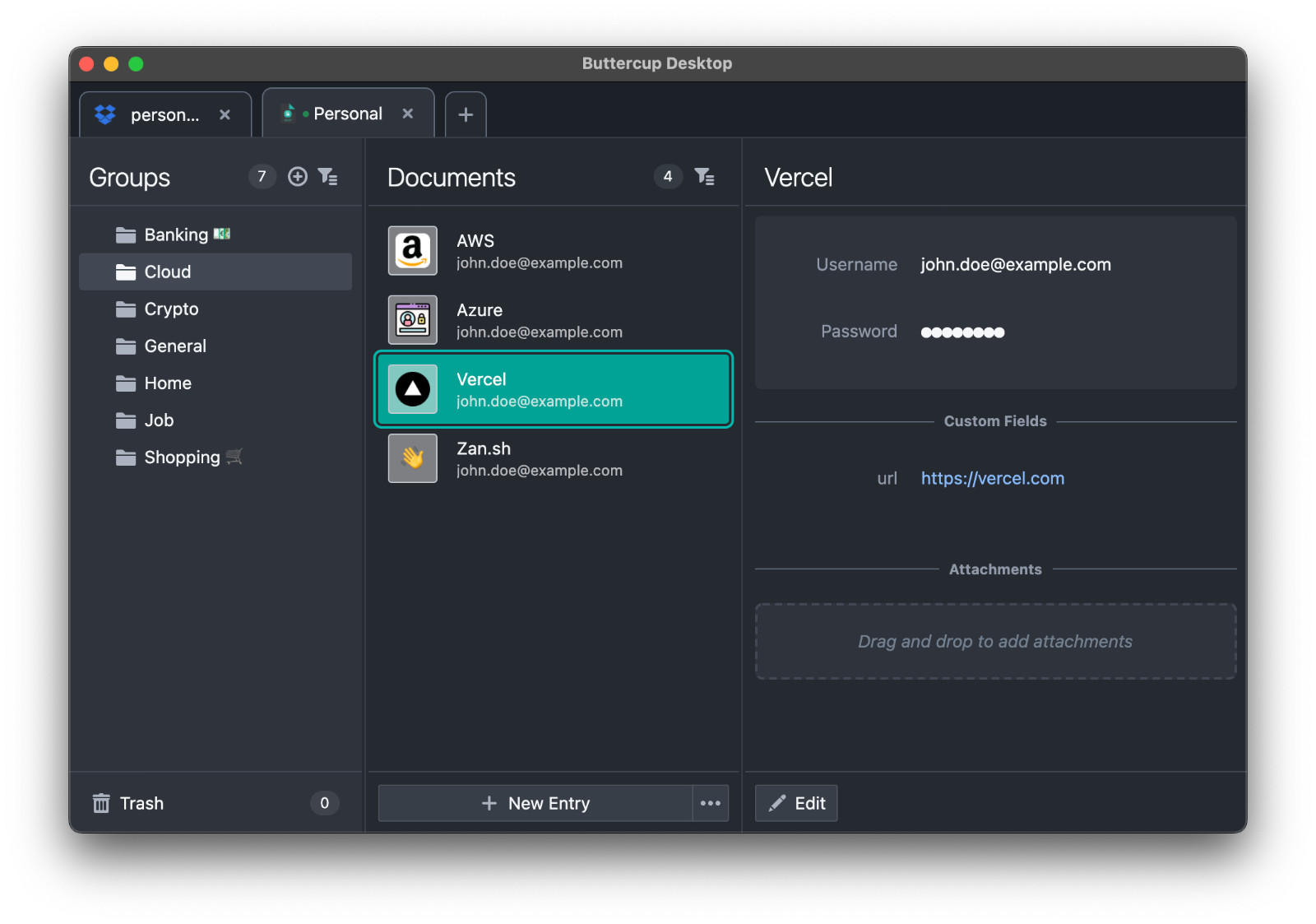Click the Zan.sh waving hand icon
This screenshot has width=1316, height=924.
click(413, 458)
